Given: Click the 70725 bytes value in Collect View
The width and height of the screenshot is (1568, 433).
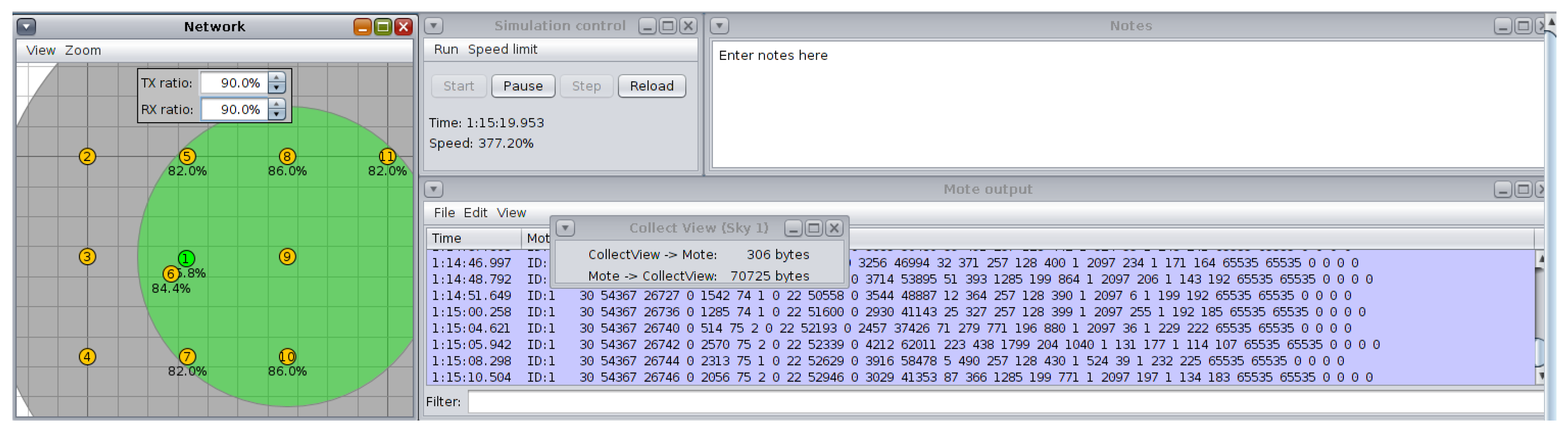Looking at the screenshot, I should coord(769,277).
